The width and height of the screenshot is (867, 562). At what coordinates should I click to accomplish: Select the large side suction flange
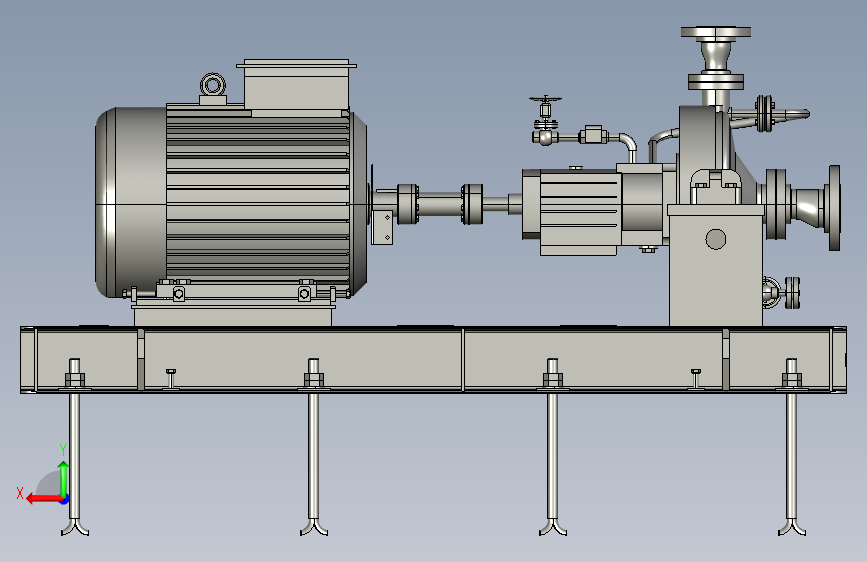pos(834,207)
